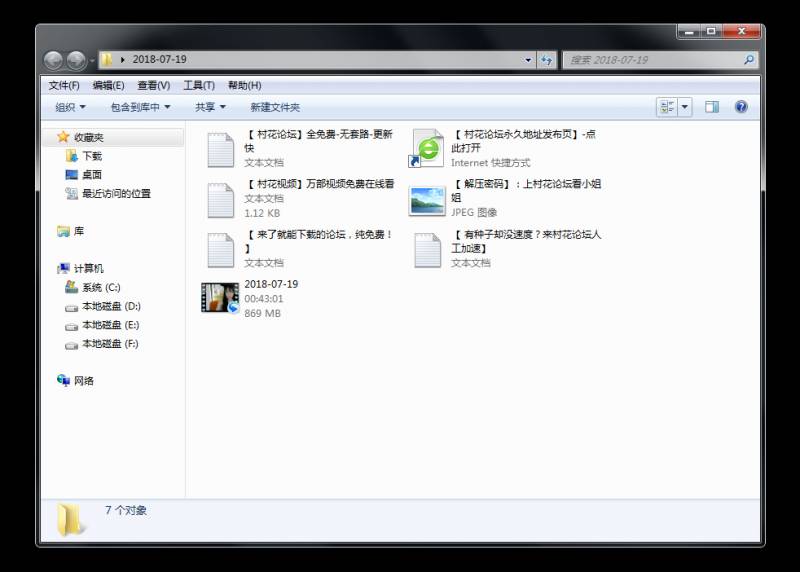Open the Internet shortcut file icon
The image size is (800, 572).
click(428, 148)
